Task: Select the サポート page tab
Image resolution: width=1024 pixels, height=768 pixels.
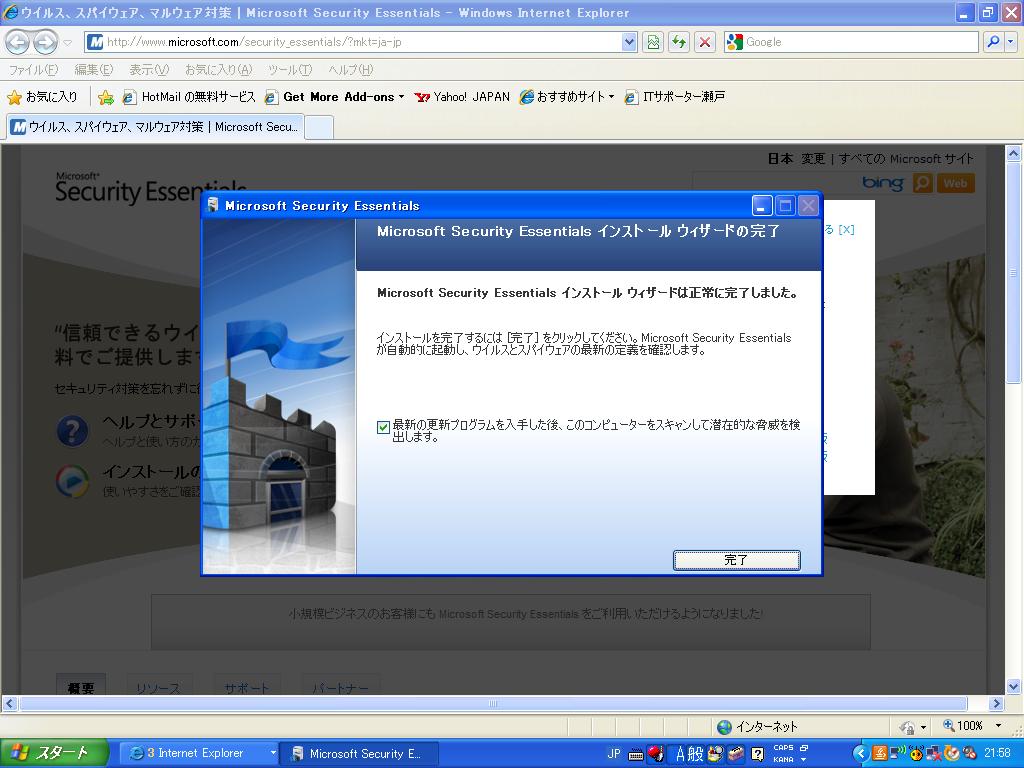Action: [247, 686]
